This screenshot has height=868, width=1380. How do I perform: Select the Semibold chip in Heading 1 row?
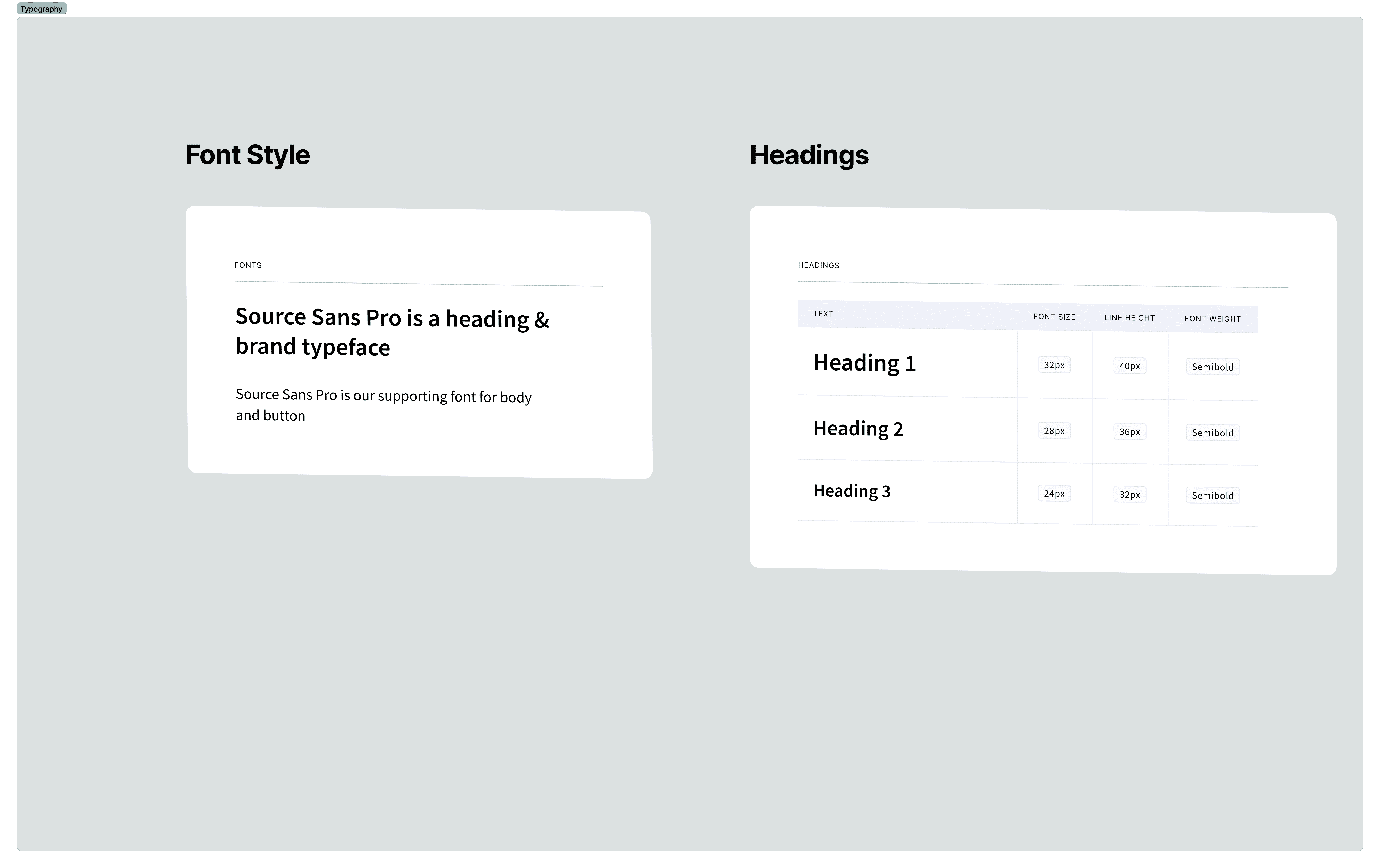pos(1213,367)
